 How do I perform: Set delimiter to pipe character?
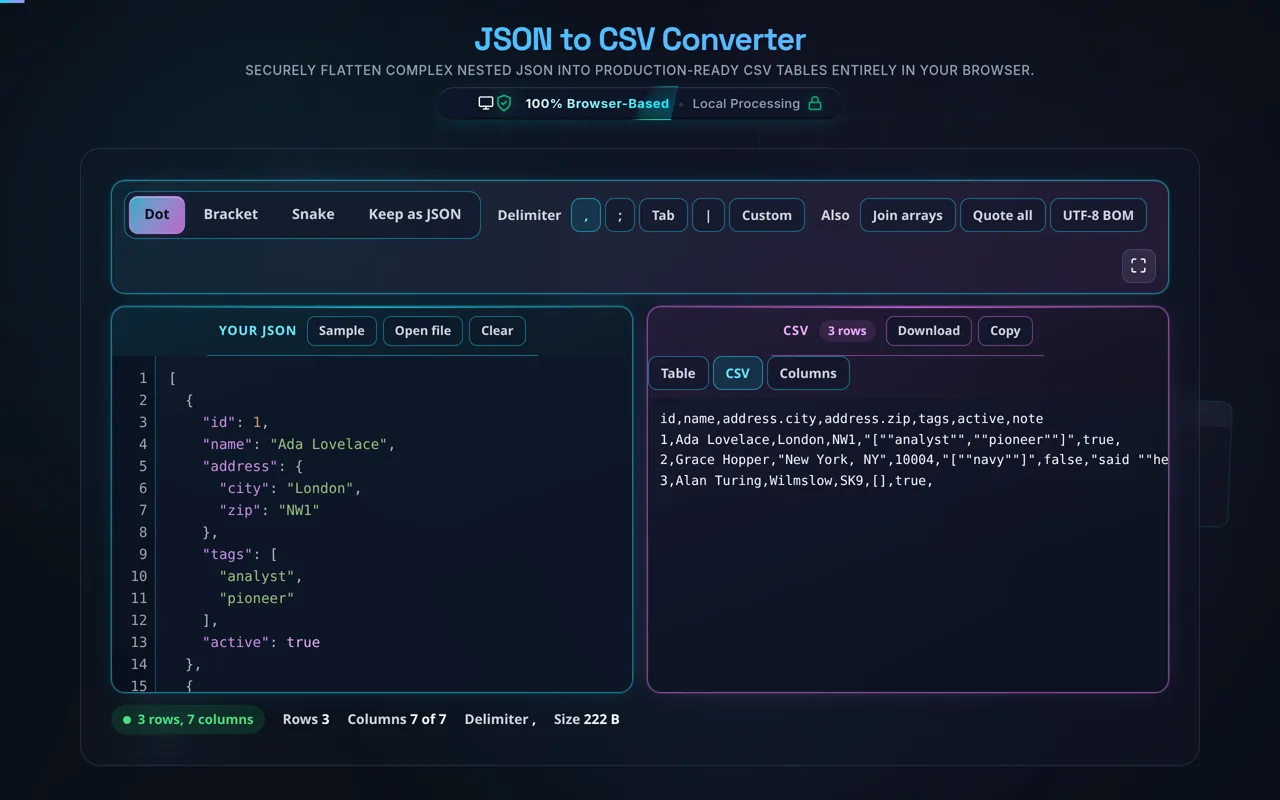tap(708, 215)
